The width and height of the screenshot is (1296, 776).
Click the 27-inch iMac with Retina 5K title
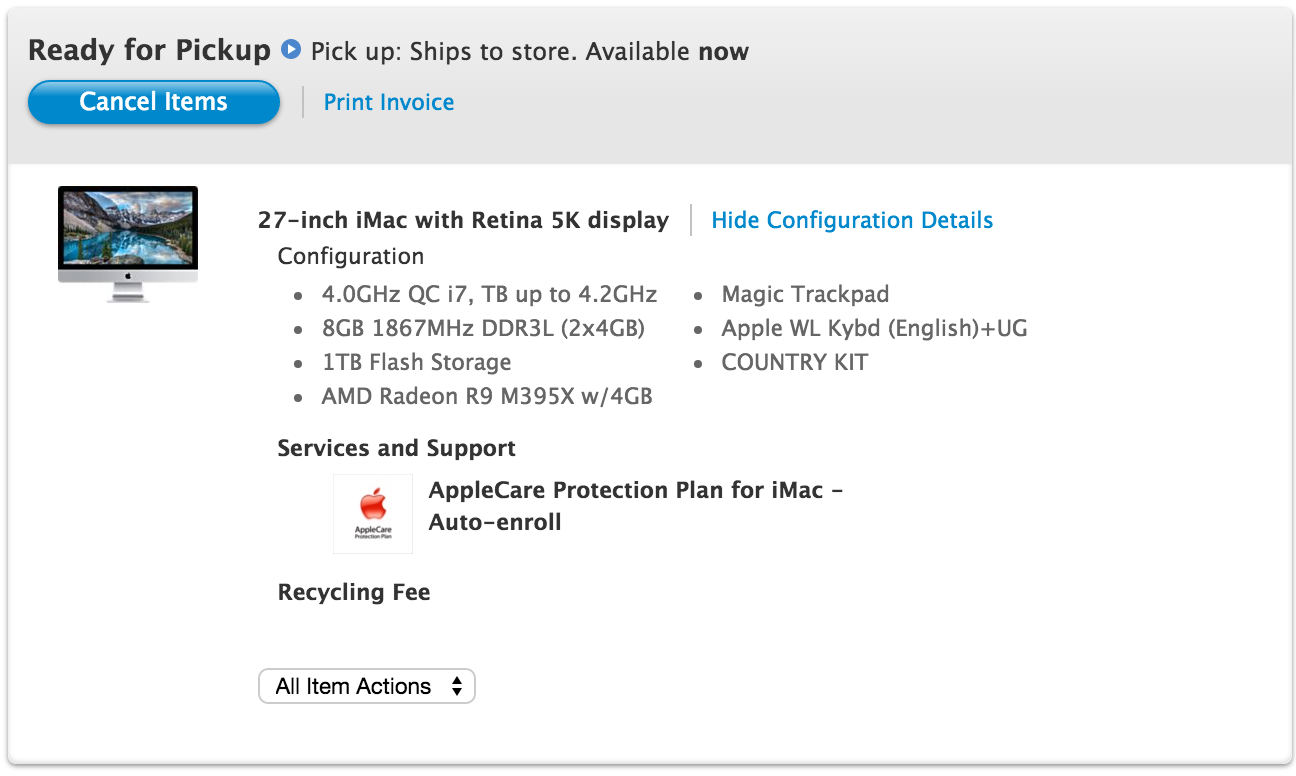click(463, 220)
